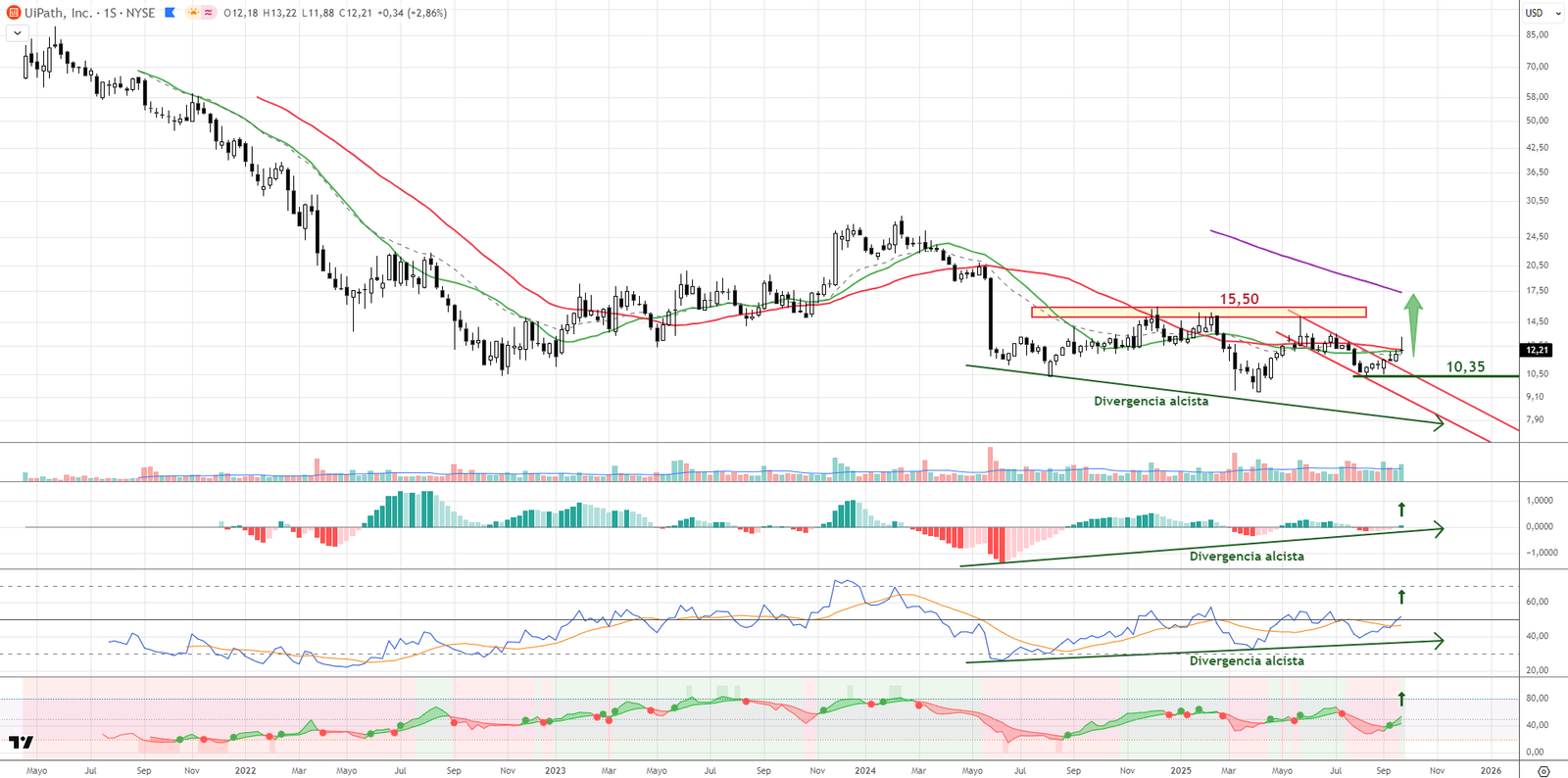Click the TradingView logo in bottom corner

(x=21, y=743)
